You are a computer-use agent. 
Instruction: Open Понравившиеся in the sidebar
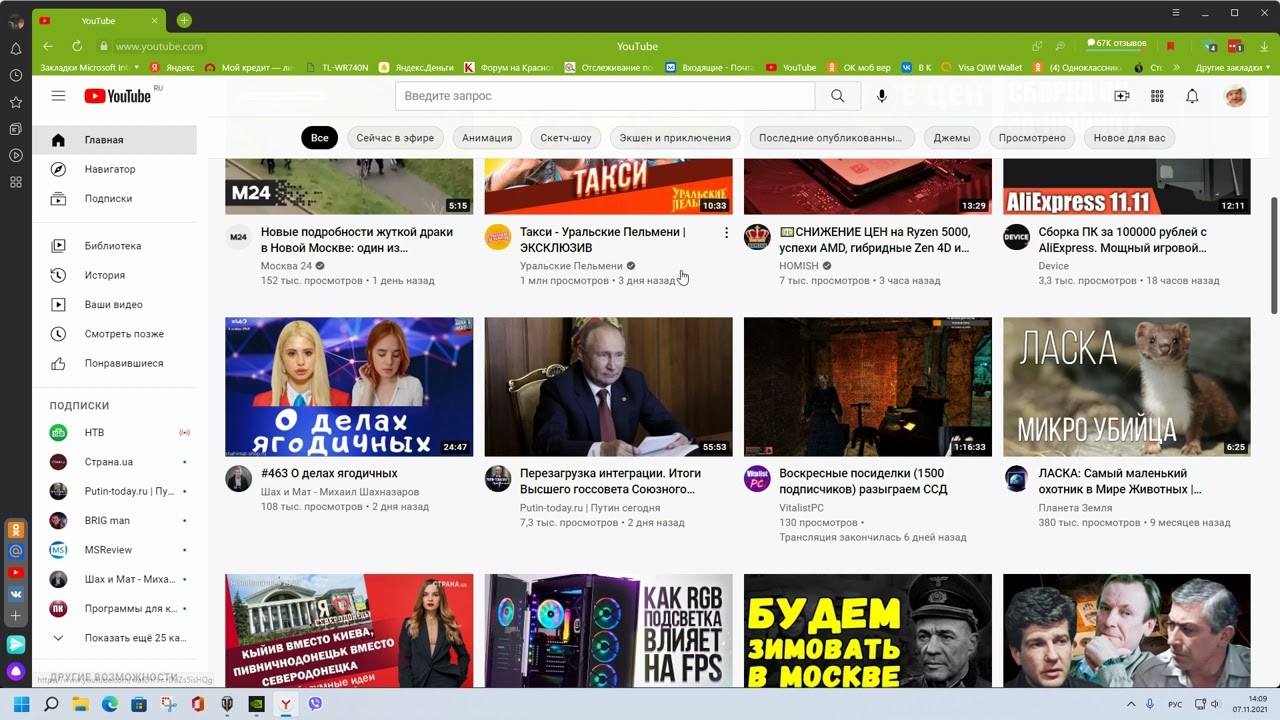click(115, 363)
